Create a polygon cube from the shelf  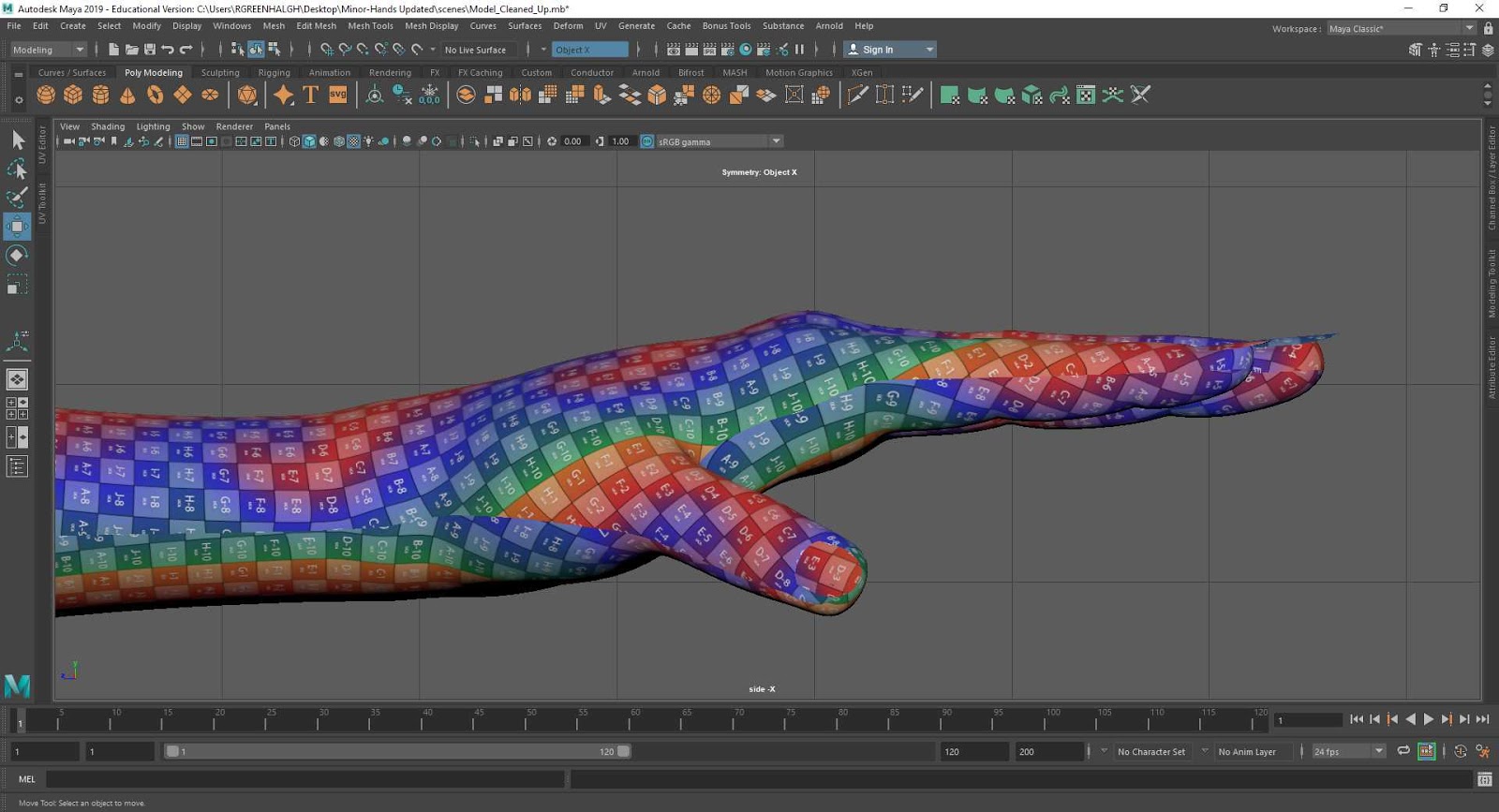point(73,95)
